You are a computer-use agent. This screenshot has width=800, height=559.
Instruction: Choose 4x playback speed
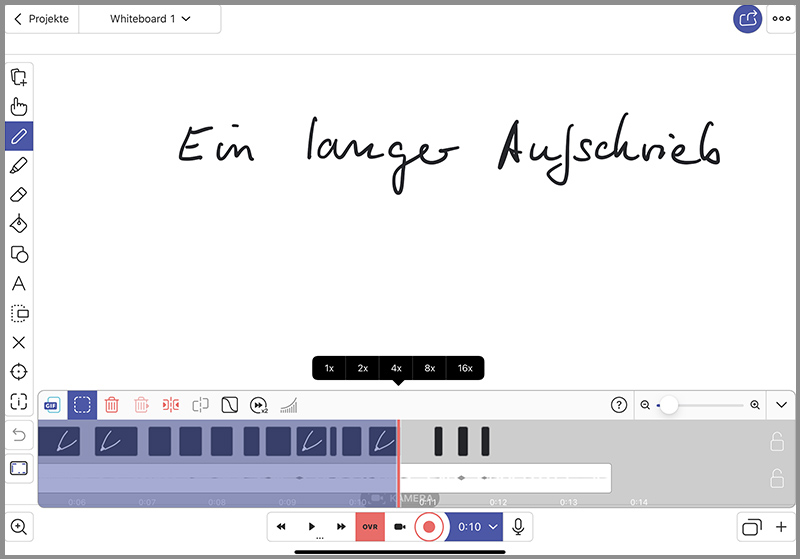click(x=396, y=368)
